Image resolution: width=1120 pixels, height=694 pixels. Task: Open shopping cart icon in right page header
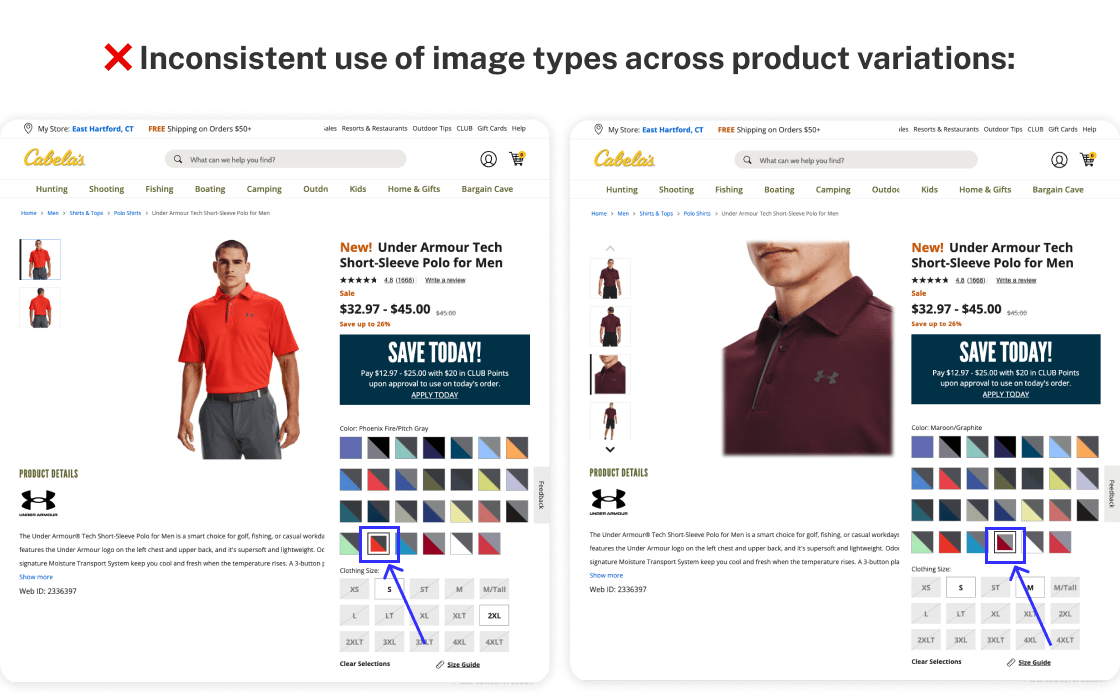1088,160
